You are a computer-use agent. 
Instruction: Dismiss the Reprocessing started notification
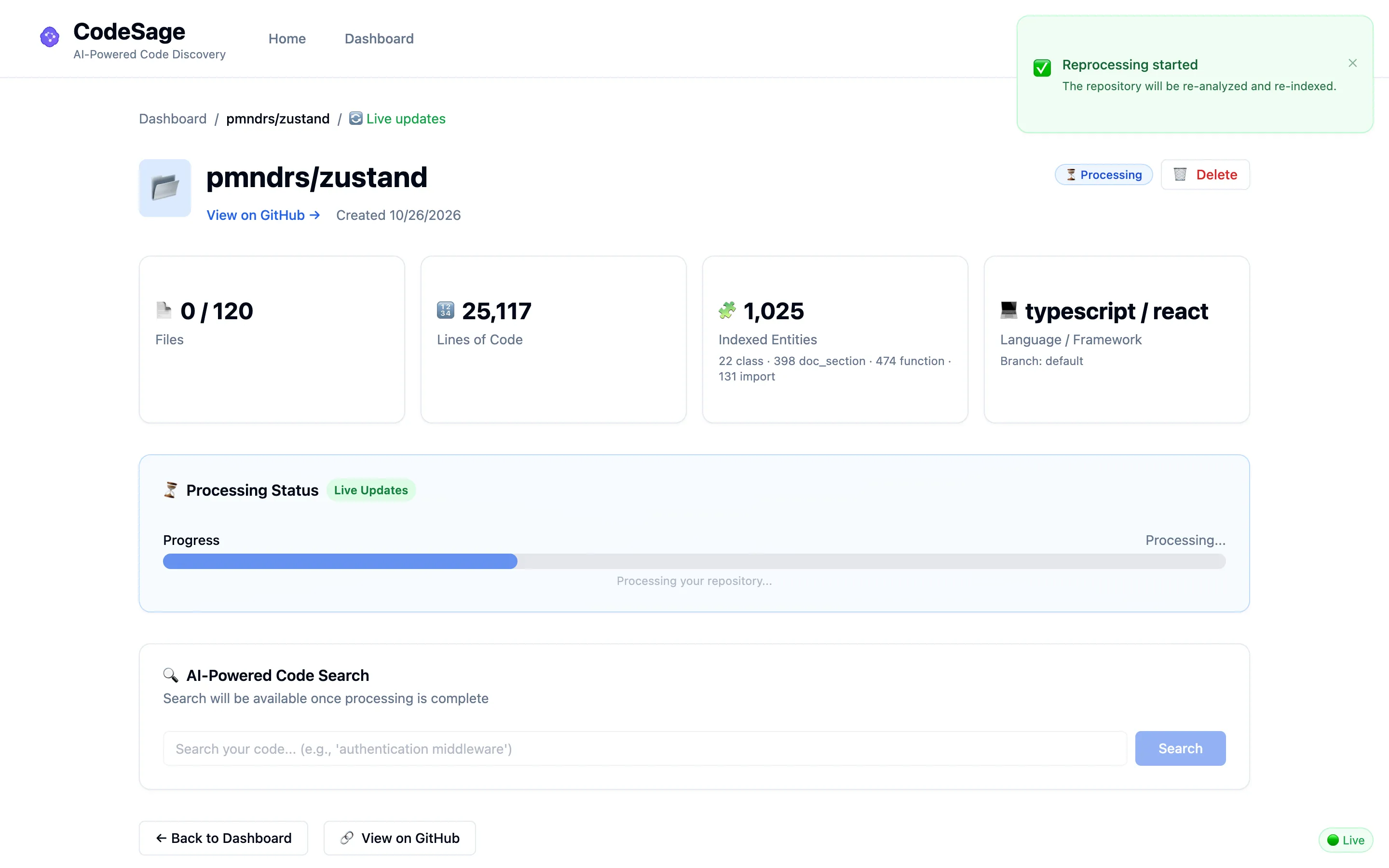tap(1352, 63)
